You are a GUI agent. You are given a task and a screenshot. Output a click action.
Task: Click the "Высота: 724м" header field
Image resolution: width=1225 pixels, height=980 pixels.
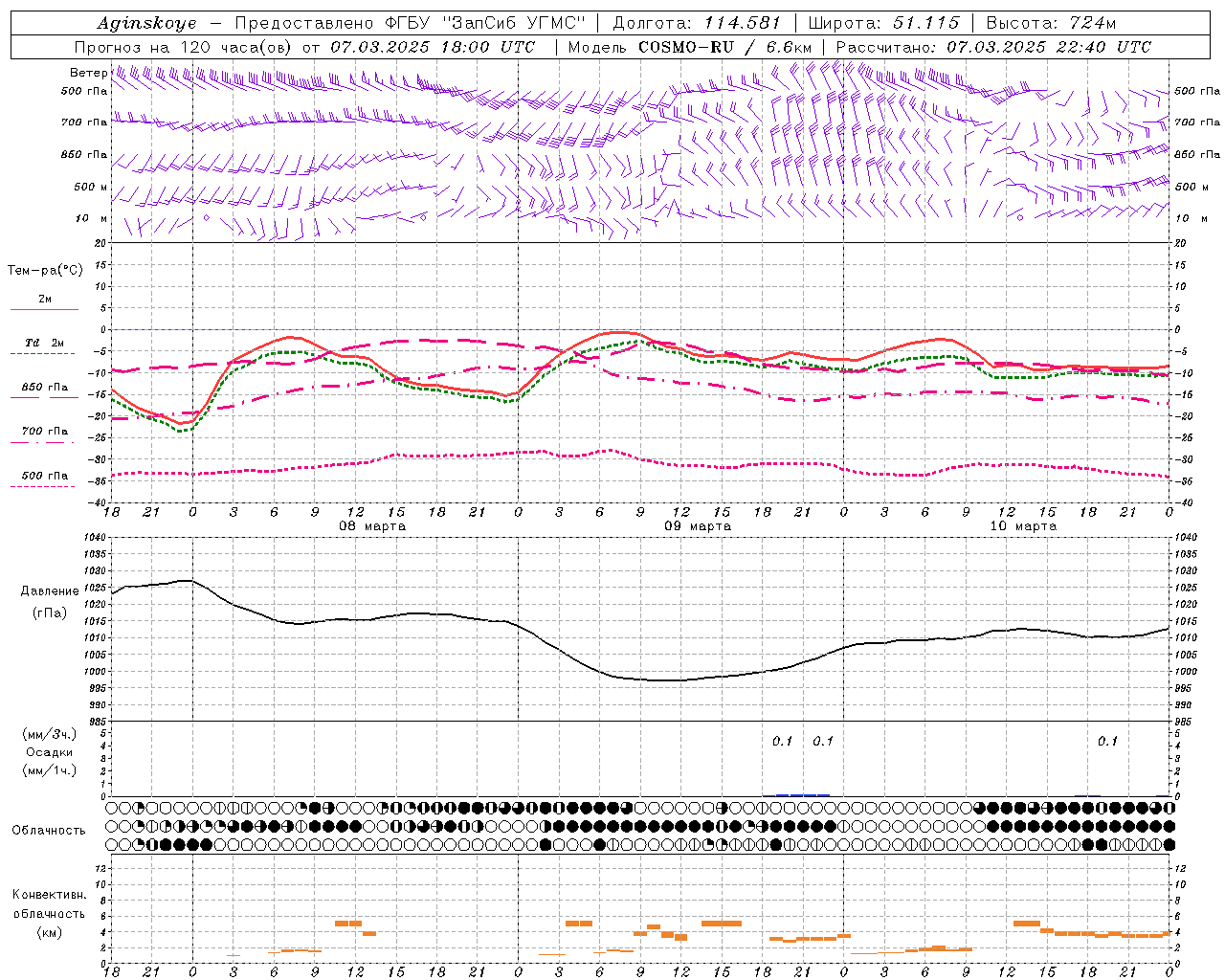pyautogui.click(x=1051, y=23)
